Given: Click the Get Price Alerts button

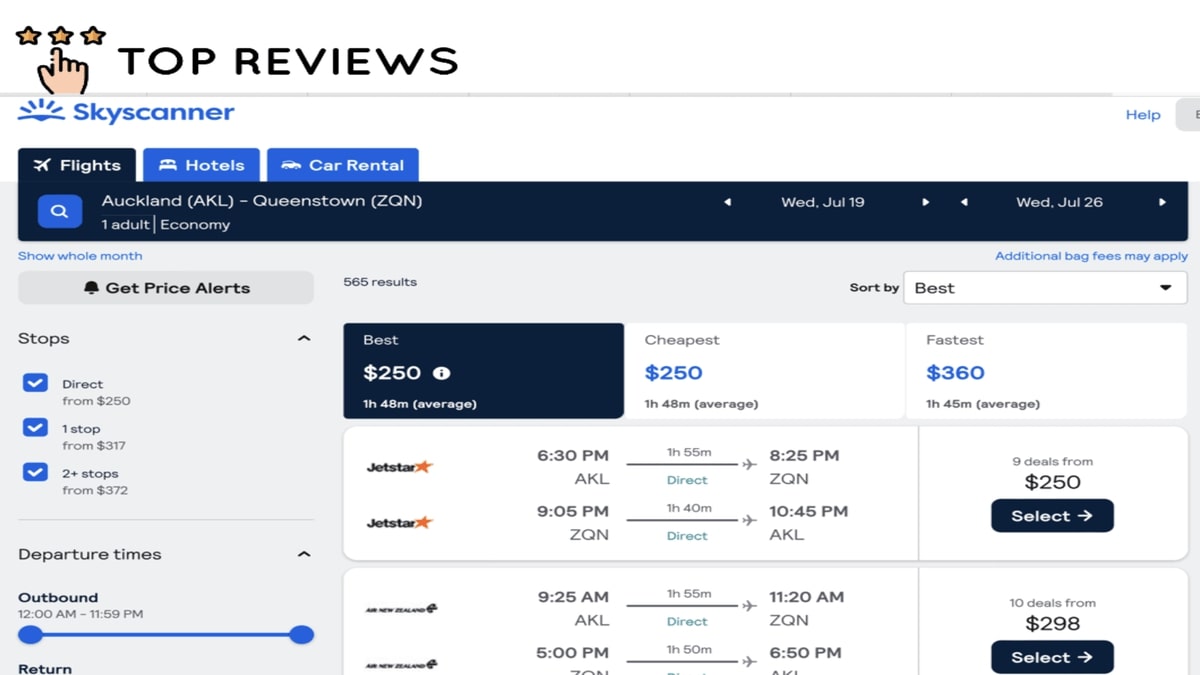Looking at the screenshot, I should 166,288.
